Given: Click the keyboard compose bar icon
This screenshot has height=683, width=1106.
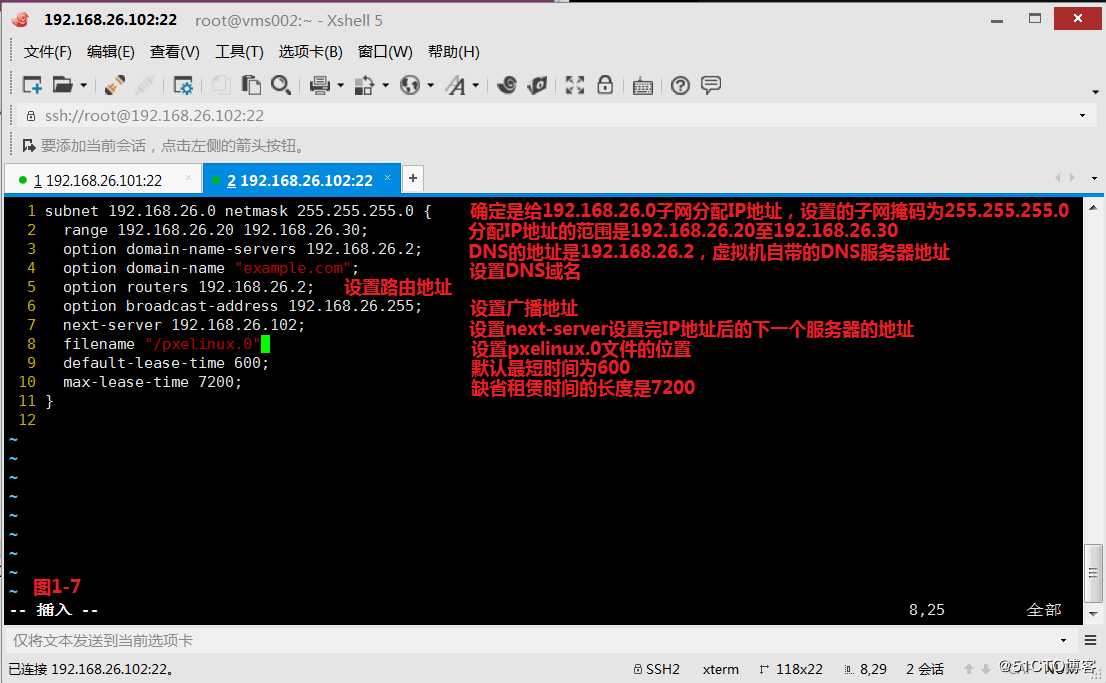Looking at the screenshot, I should (643, 86).
